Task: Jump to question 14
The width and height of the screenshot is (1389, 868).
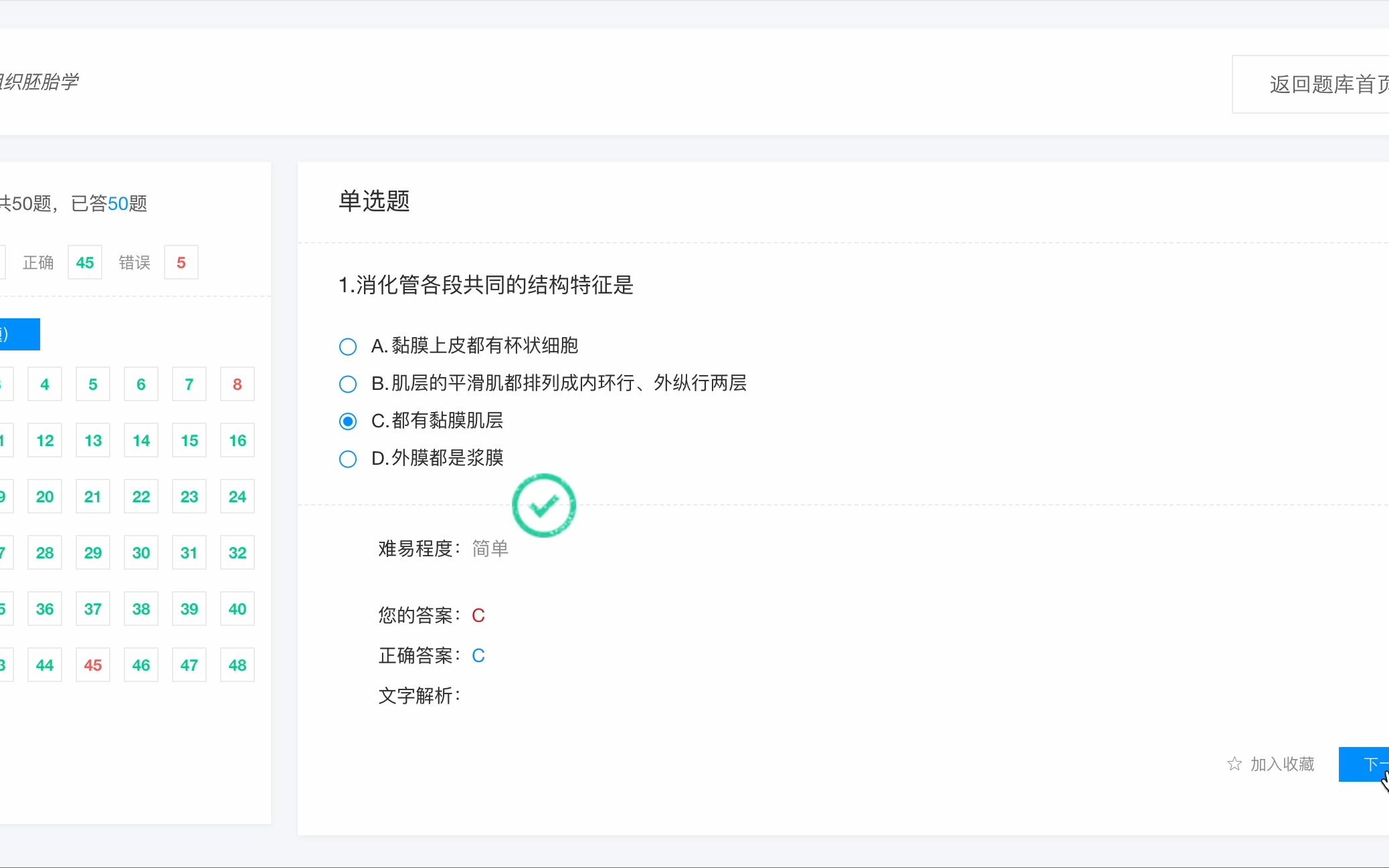Action: point(141,441)
